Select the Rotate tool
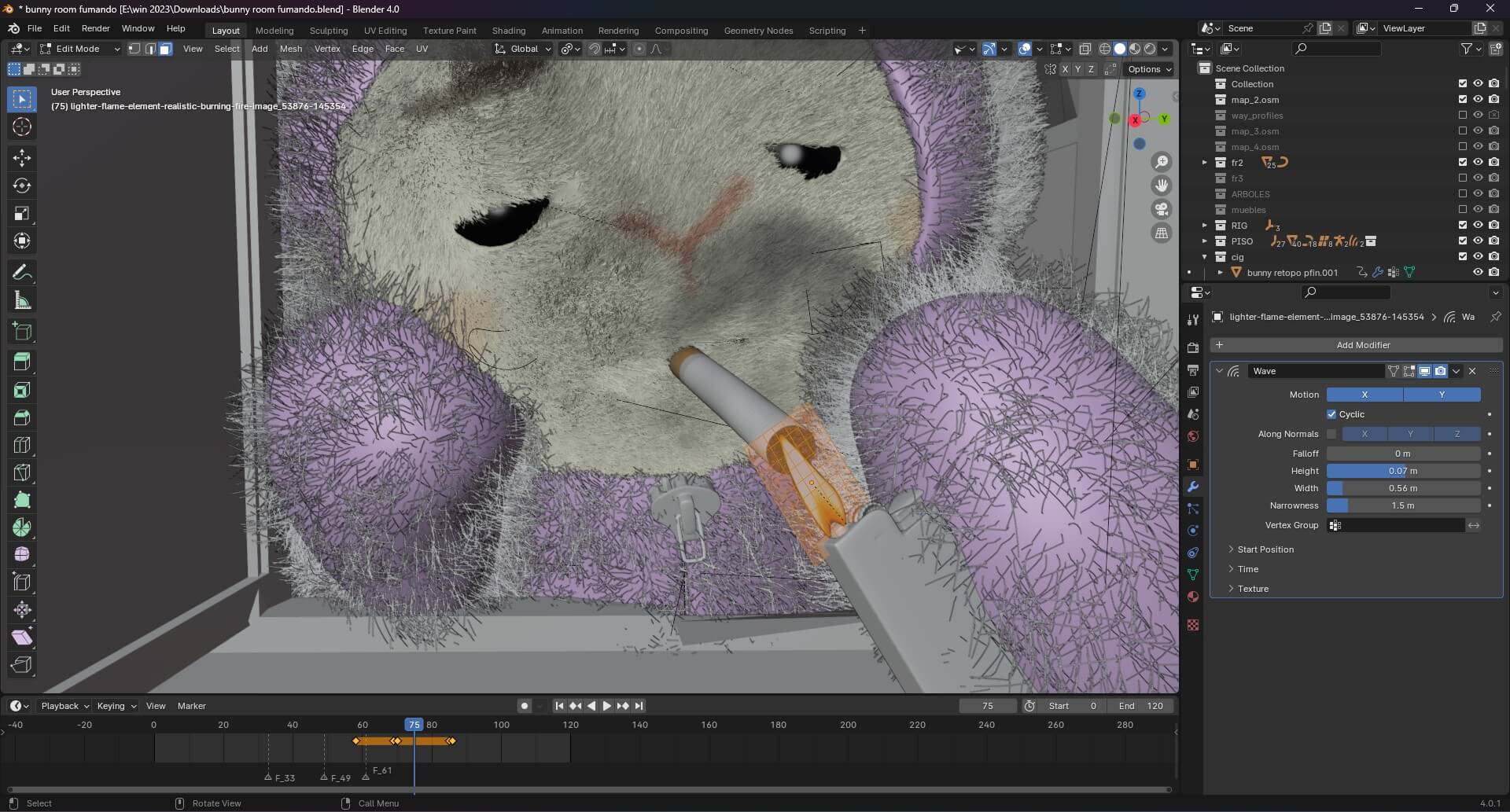 point(22,186)
